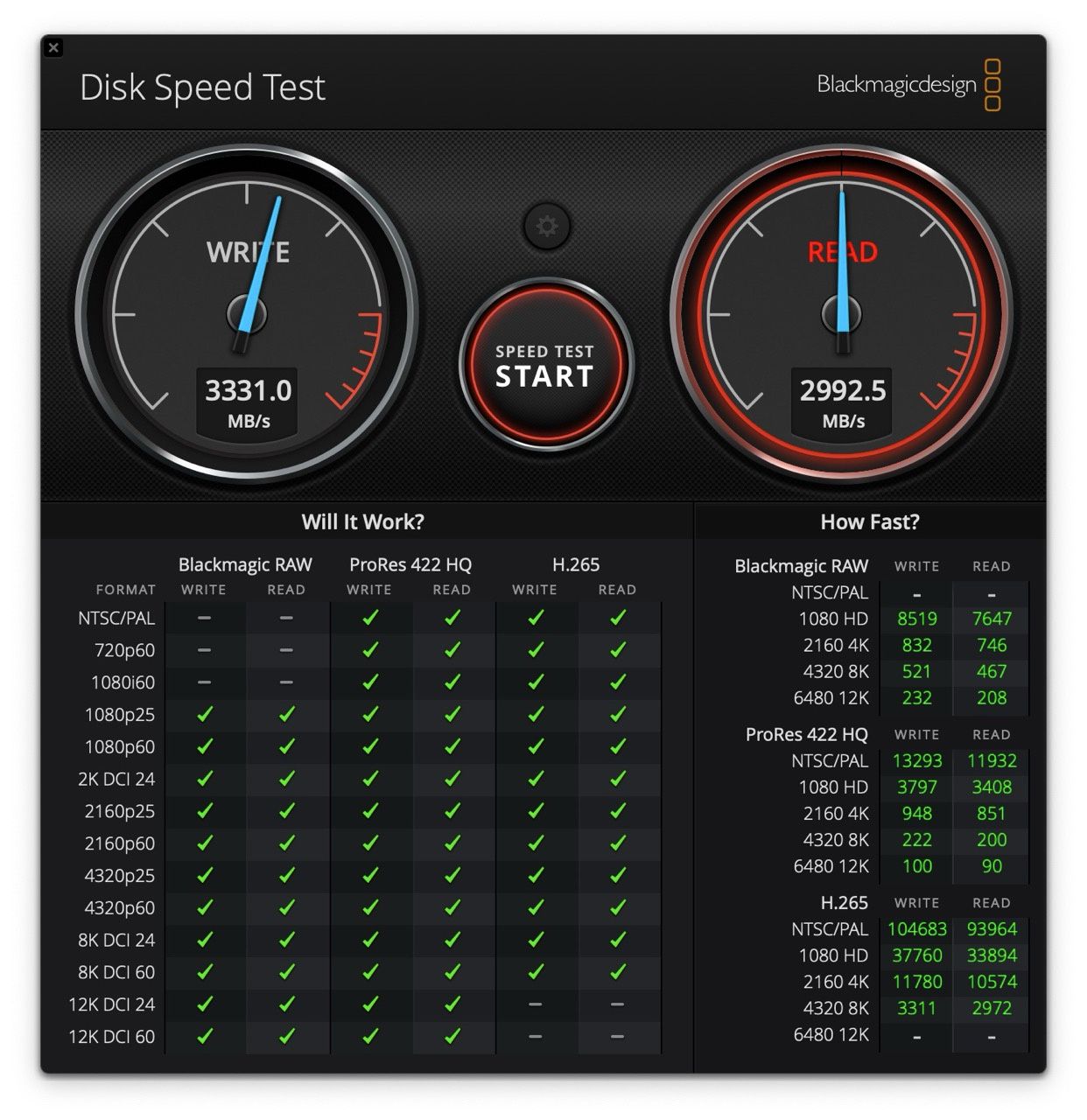This screenshot has width=1087, height=1120.
Task: Click the checkmark for H.265 read NTSC/PAL
Action: (618, 618)
